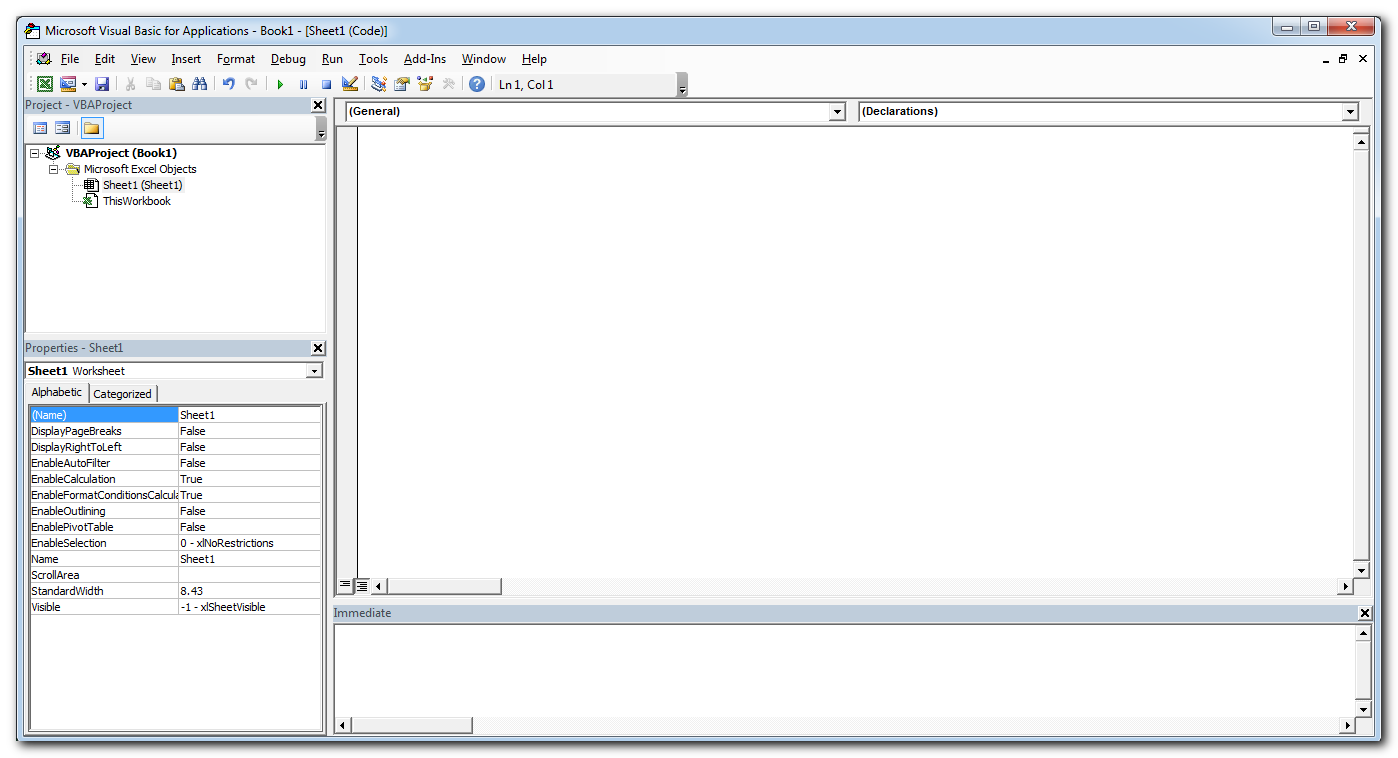Open the Project Explorer toolbar icon

point(379,85)
